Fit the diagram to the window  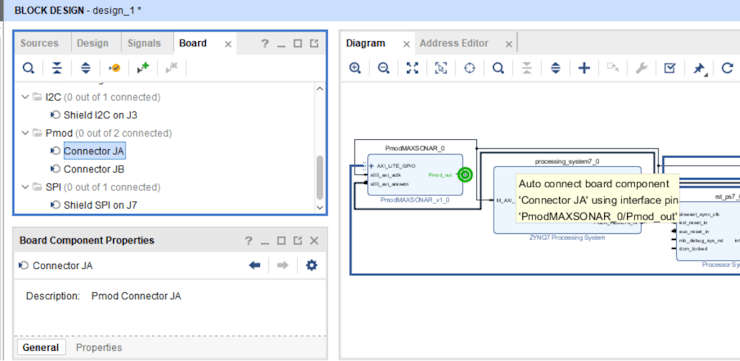tap(412, 68)
